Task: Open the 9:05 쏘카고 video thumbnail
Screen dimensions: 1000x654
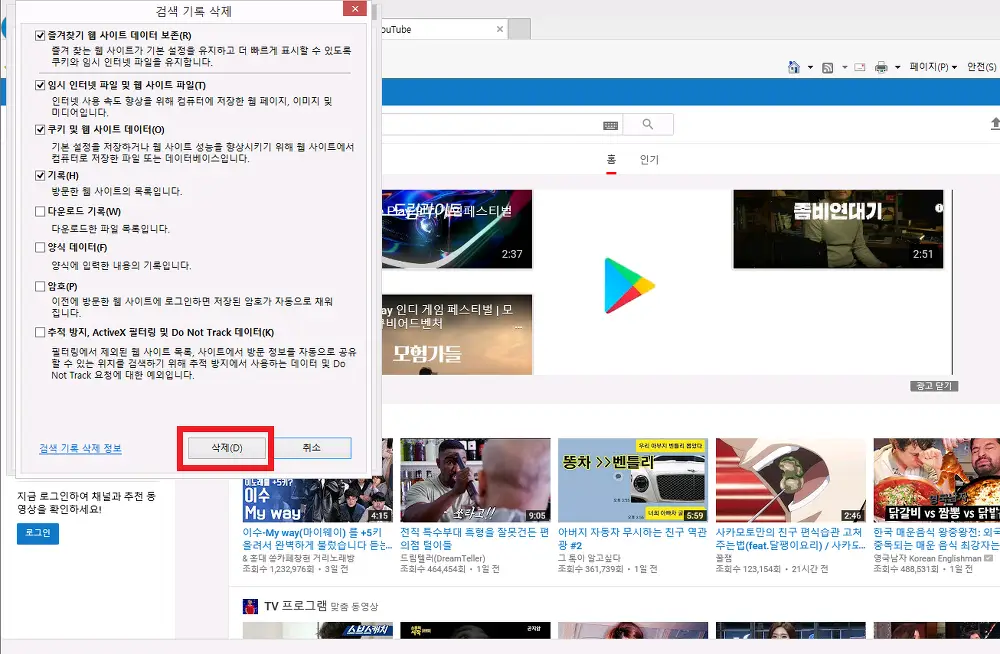Action: pos(475,480)
